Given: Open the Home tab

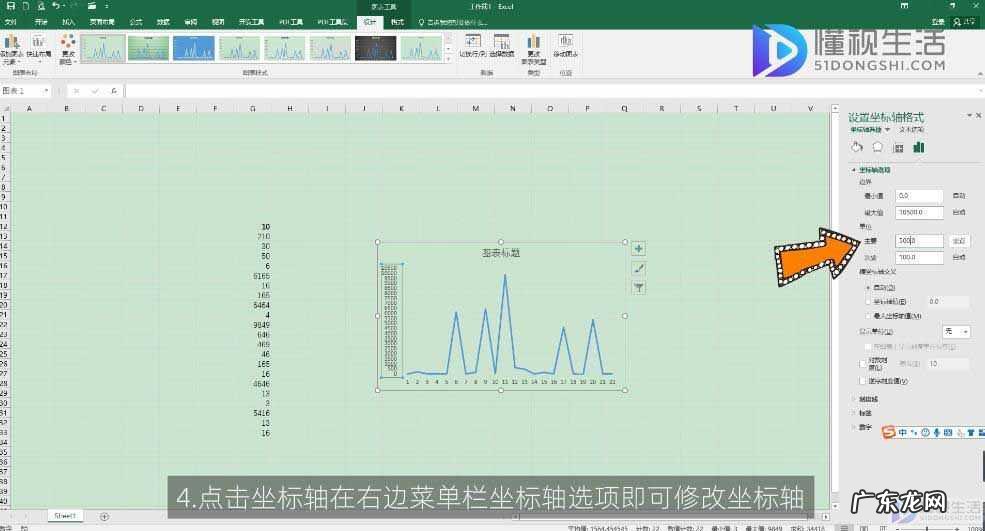Looking at the screenshot, I should tap(41, 22).
